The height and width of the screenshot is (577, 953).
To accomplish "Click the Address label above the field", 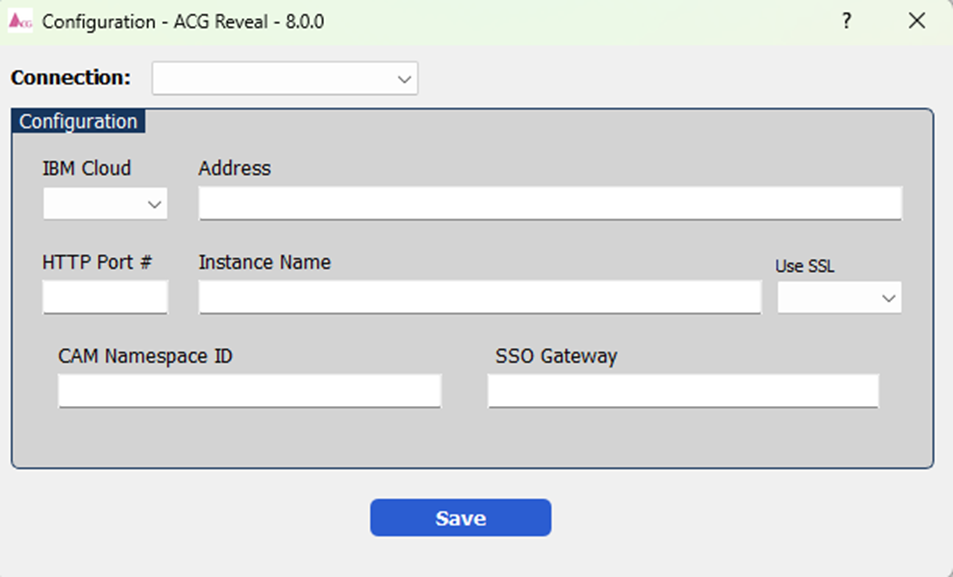I will click(x=234, y=168).
